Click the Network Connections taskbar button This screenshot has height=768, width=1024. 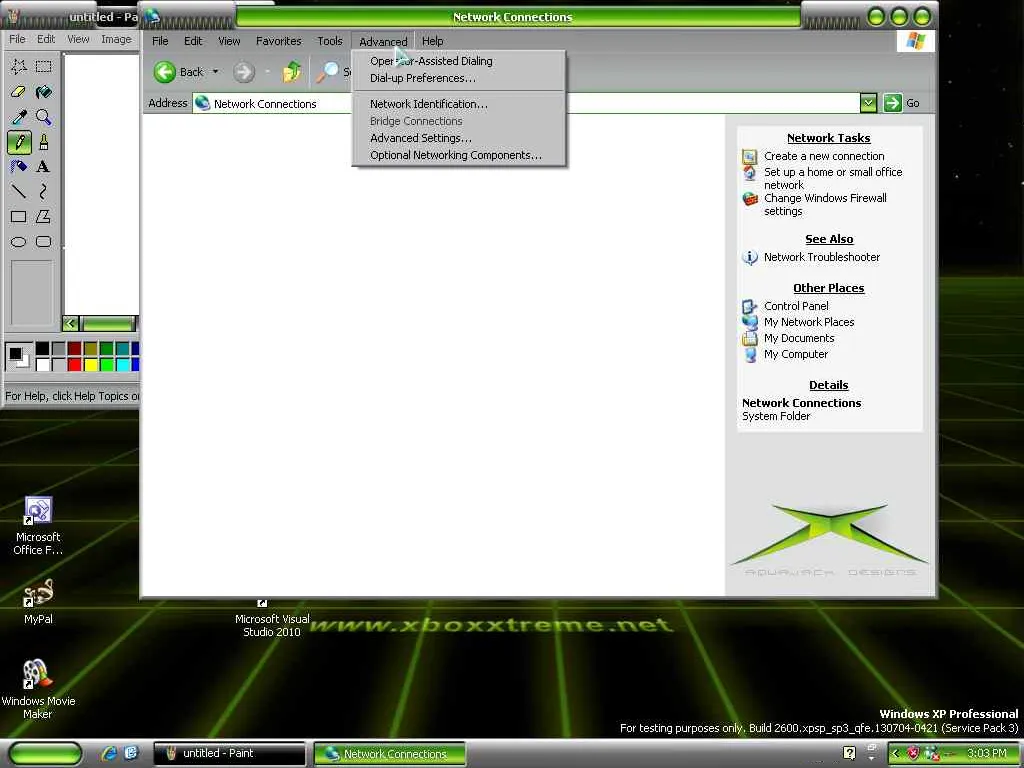390,754
